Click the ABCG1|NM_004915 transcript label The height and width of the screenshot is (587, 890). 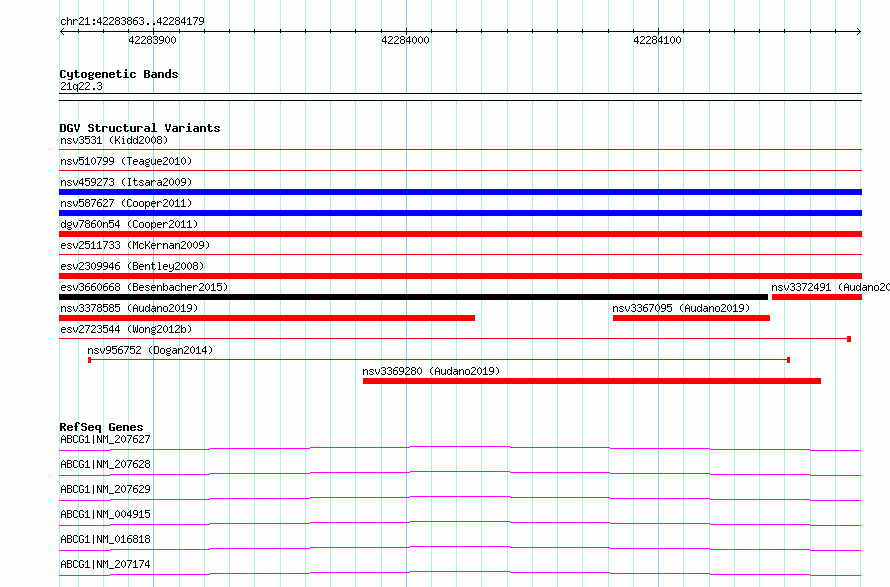tap(106, 514)
